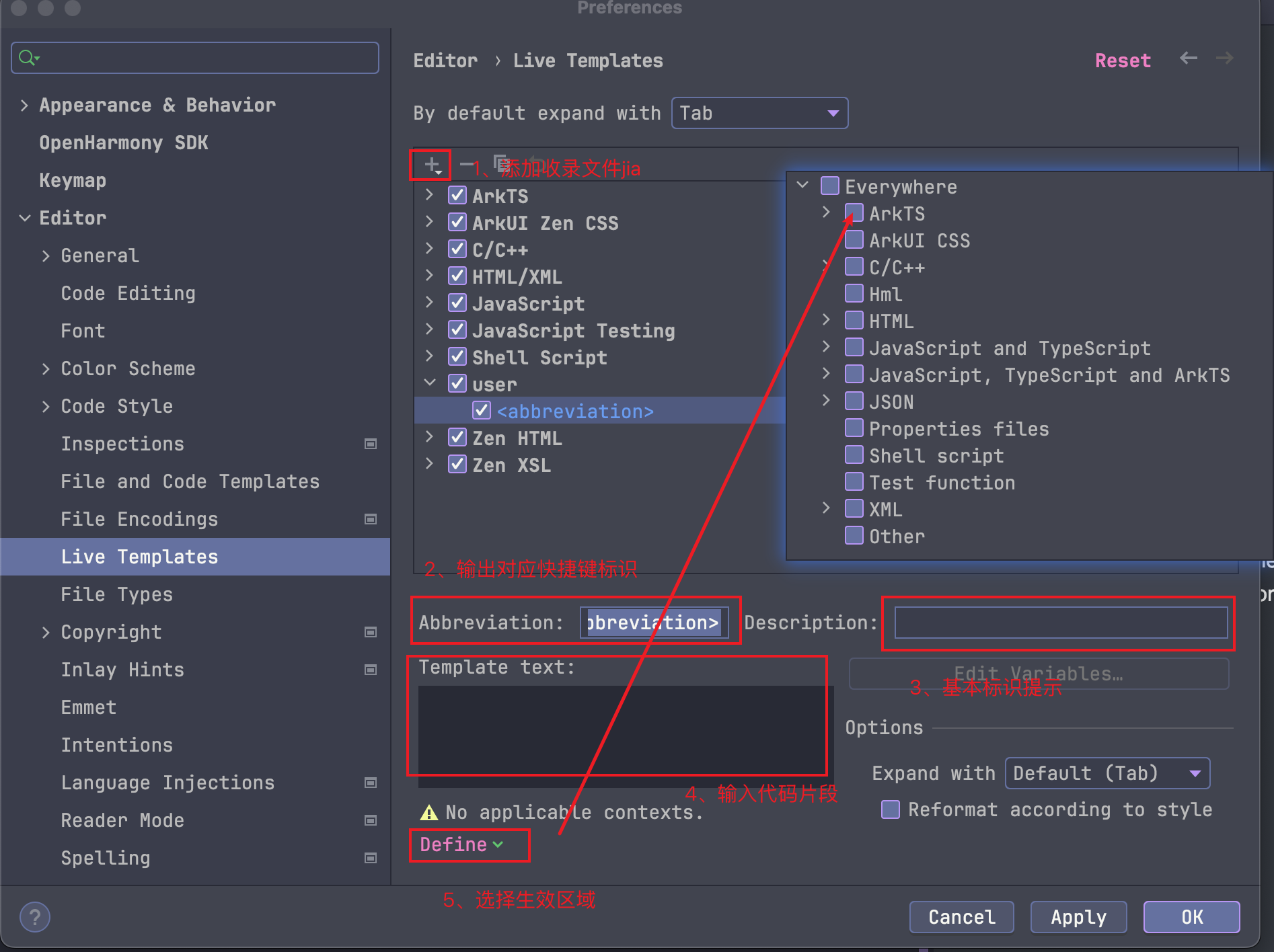Open help via question mark icon
Screen dimensions: 1274x952
pos(35,917)
